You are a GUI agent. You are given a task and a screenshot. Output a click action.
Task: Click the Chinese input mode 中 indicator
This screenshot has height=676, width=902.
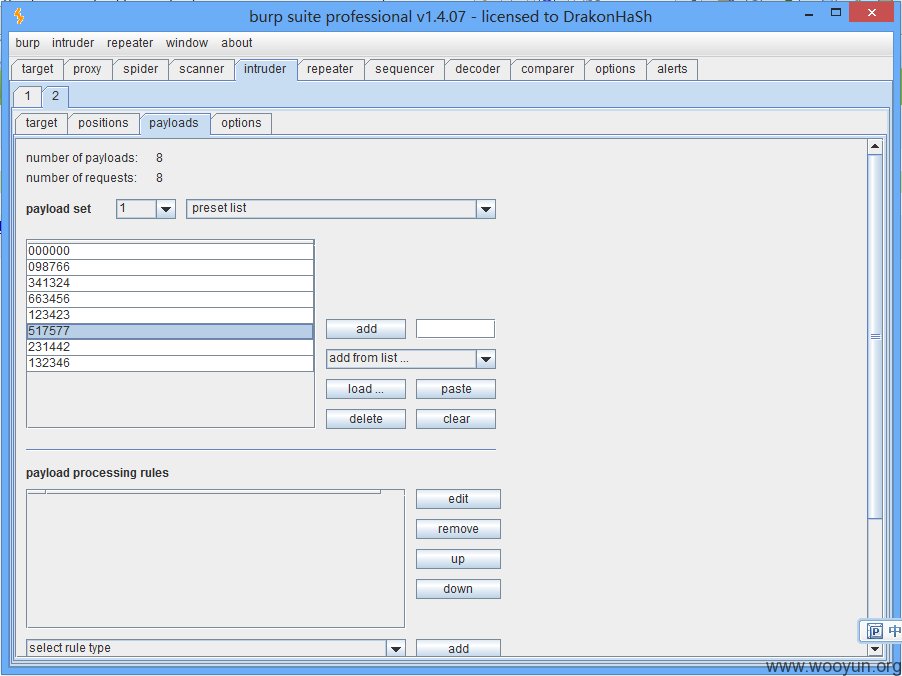tap(894, 631)
